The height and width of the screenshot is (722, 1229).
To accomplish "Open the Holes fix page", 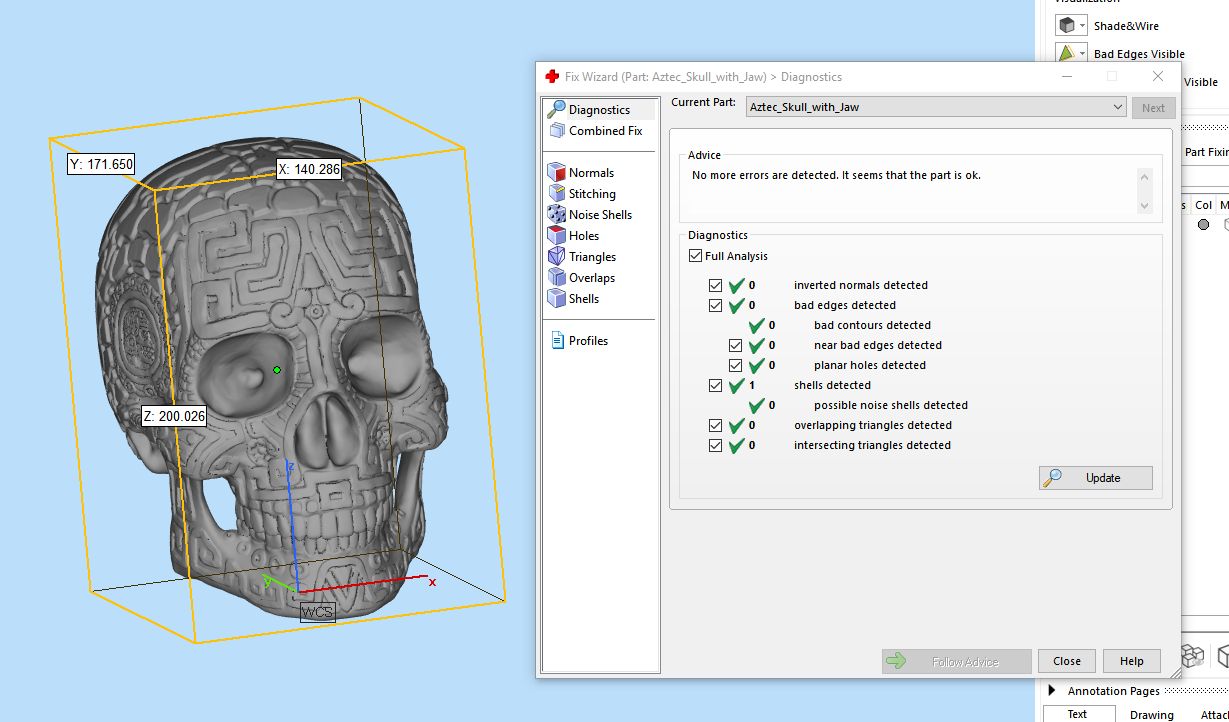I will coord(584,236).
